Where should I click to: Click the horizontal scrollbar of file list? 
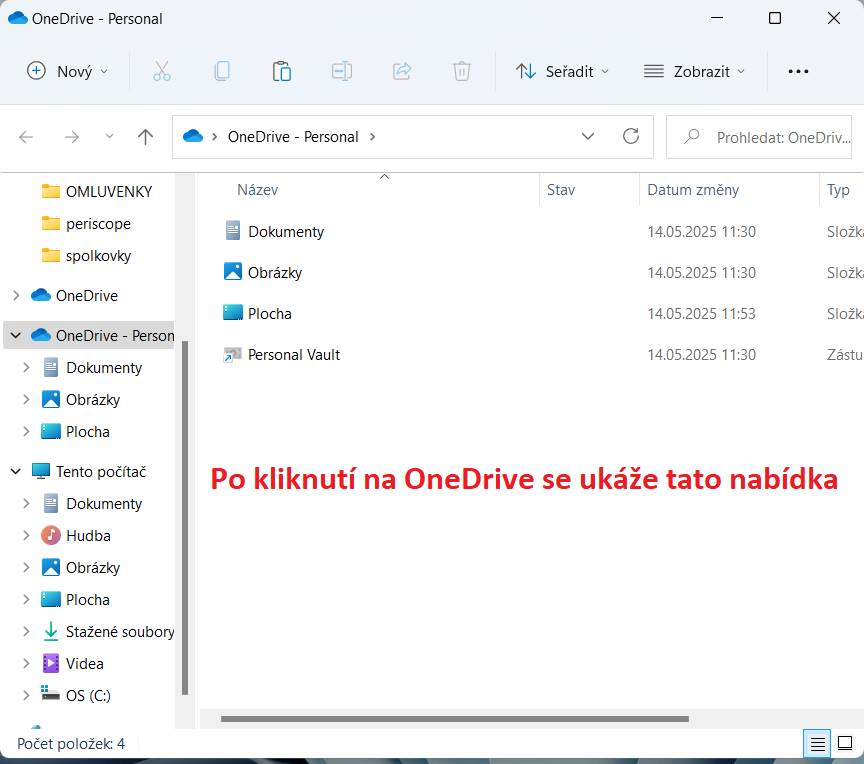(x=455, y=719)
